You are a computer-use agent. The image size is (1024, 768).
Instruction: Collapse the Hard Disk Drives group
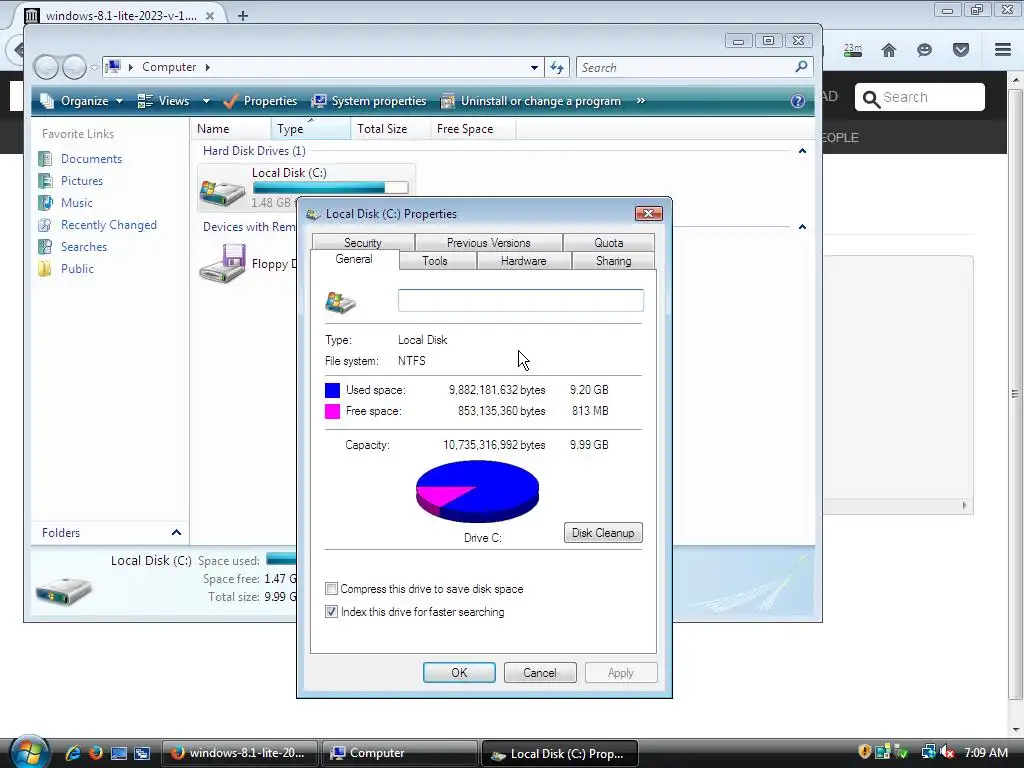click(x=802, y=151)
